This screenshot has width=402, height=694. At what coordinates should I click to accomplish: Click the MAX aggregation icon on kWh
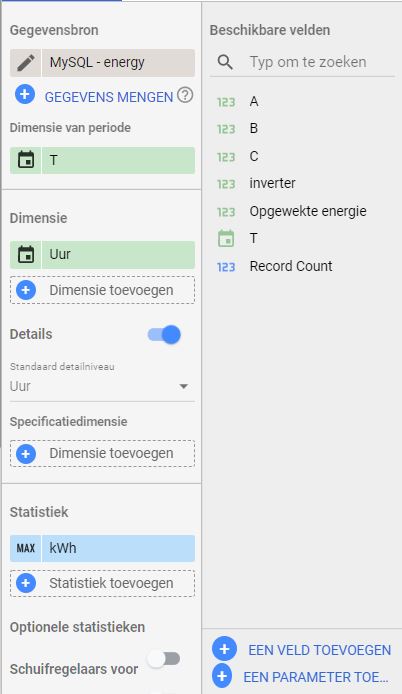(x=26, y=548)
